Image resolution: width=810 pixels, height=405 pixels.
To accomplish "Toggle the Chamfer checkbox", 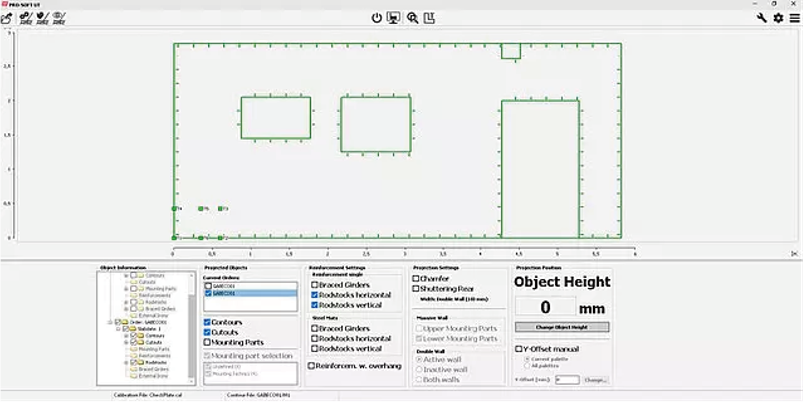I will [416, 278].
